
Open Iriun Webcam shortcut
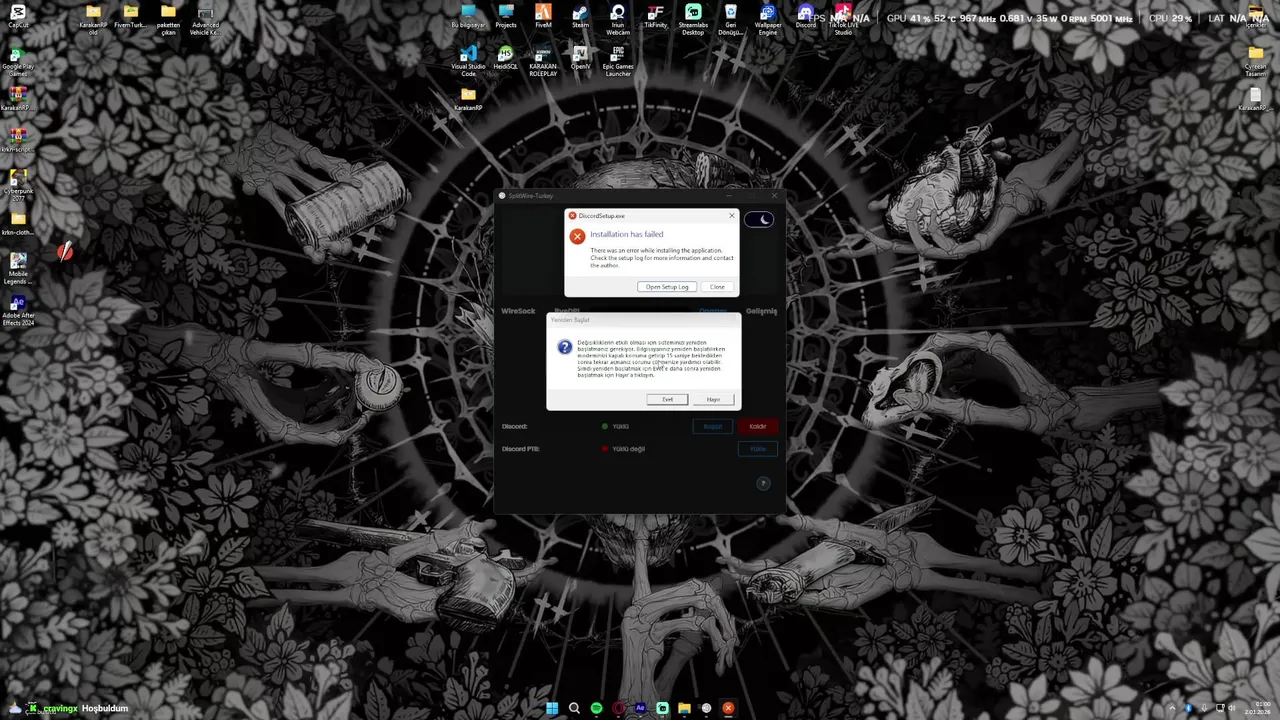click(618, 20)
